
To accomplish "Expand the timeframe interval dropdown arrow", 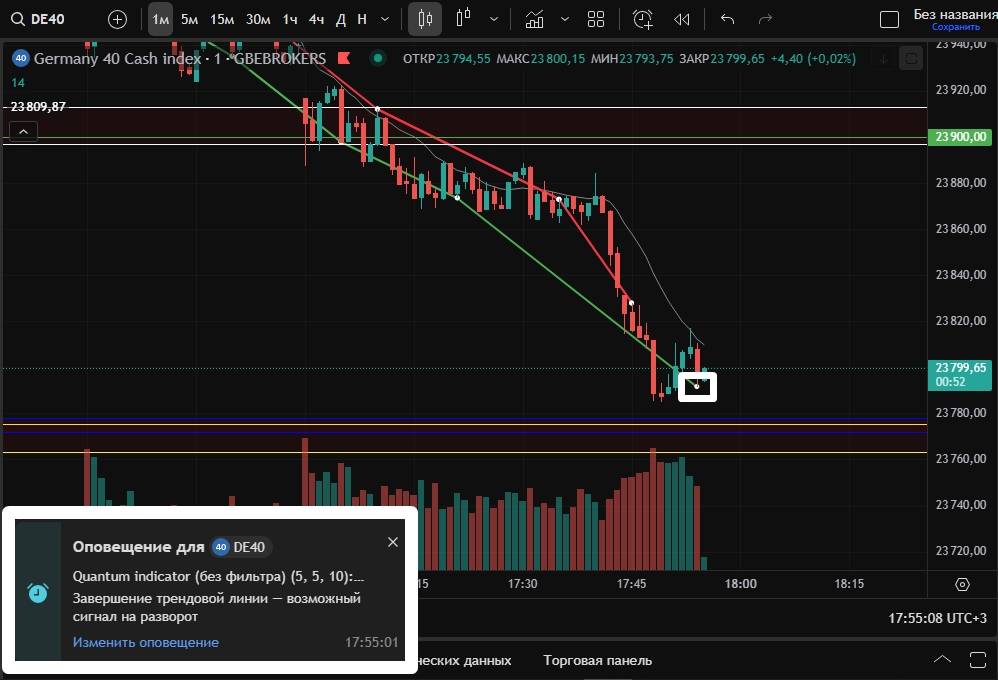I will coord(385,19).
